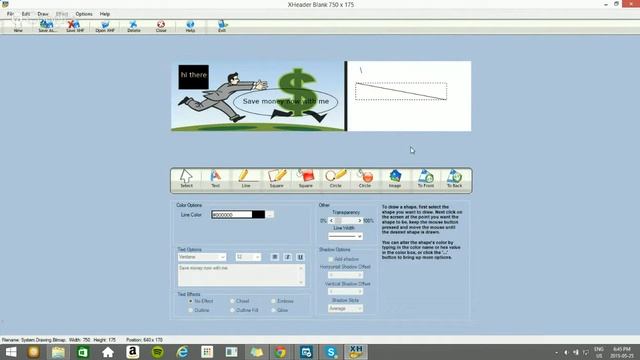Choose the outline Square tool with pencil
Viewport: 640px width, 360px height.
coord(276,179)
